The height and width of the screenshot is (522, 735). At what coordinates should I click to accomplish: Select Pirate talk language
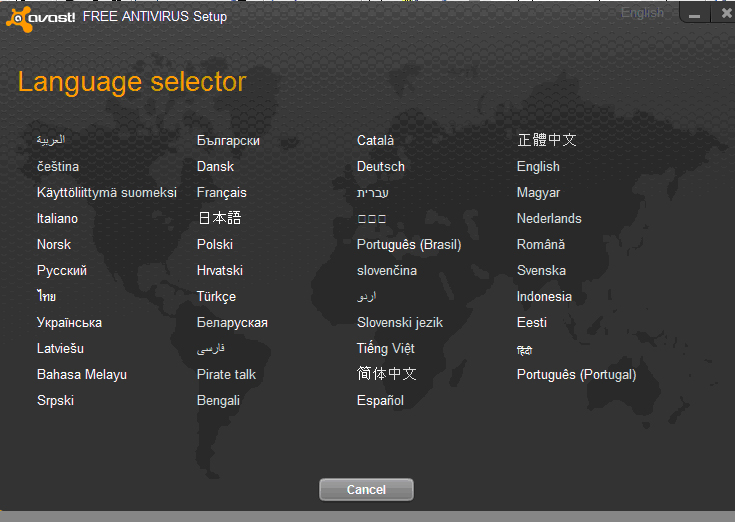click(x=226, y=374)
